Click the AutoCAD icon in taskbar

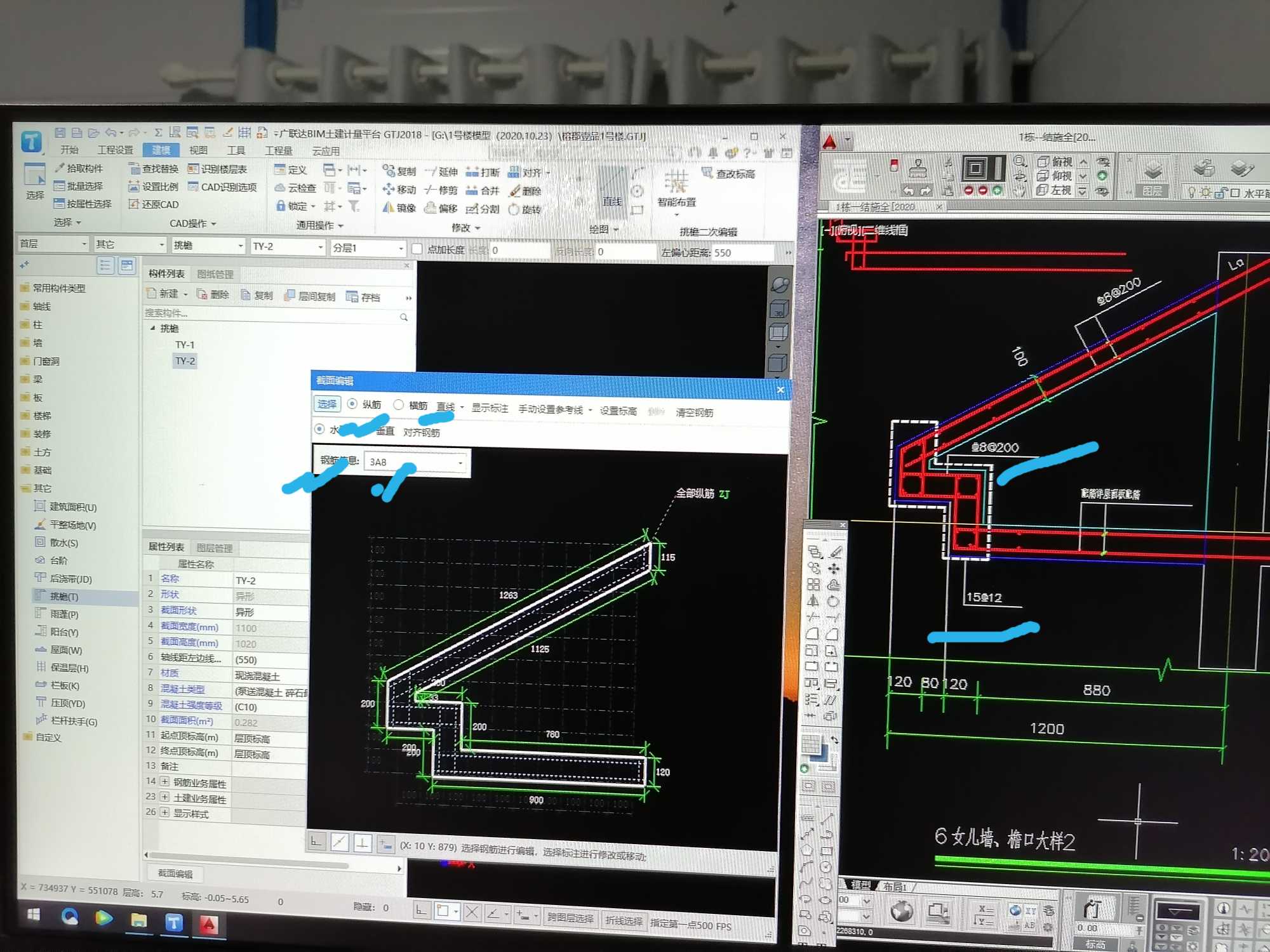pyautogui.click(x=208, y=924)
